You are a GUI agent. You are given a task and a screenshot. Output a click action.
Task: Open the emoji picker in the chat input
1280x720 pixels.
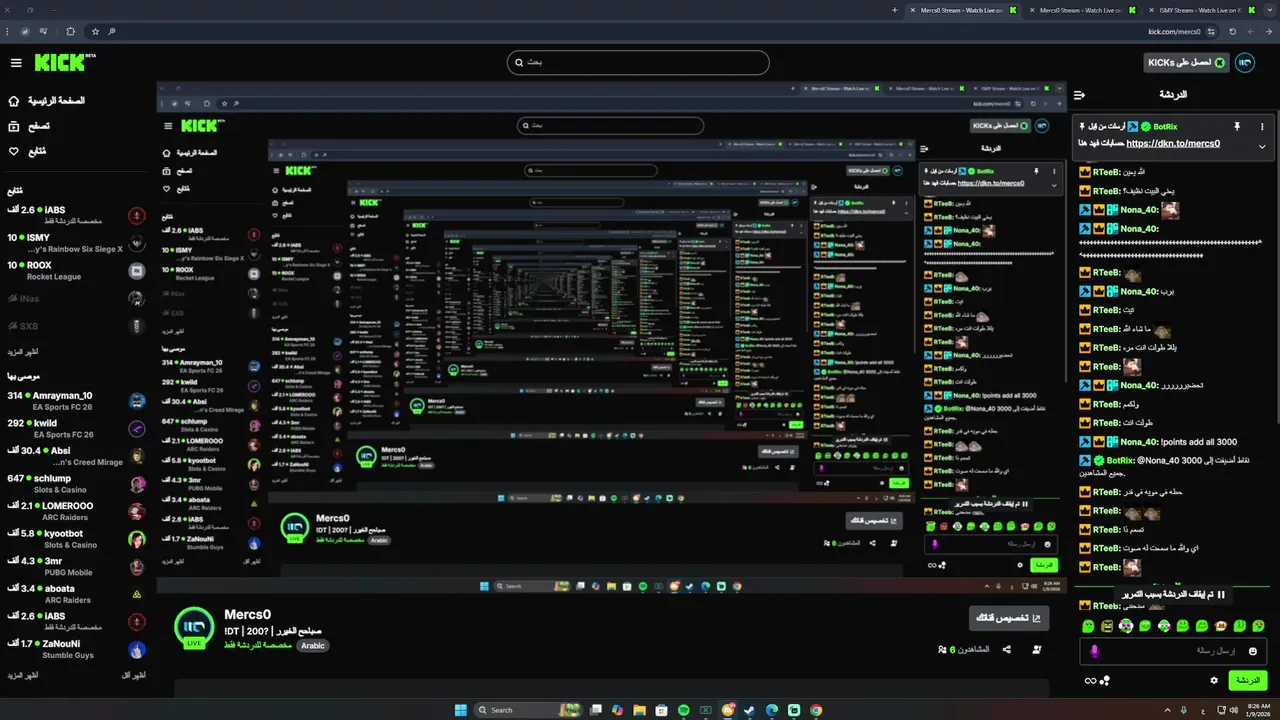coord(1253,651)
